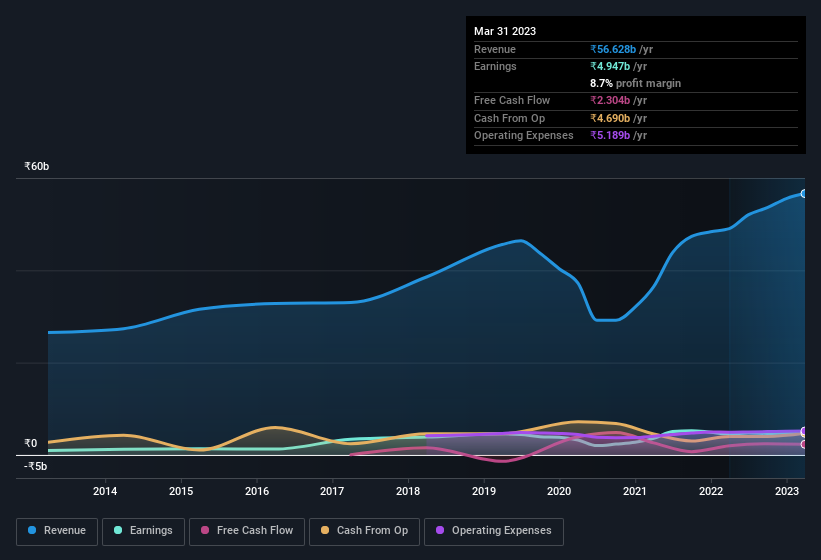The height and width of the screenshot is (560, 821).
Task: Click the blue Revenue endpoint marker
Action: [x=803, y=193]
